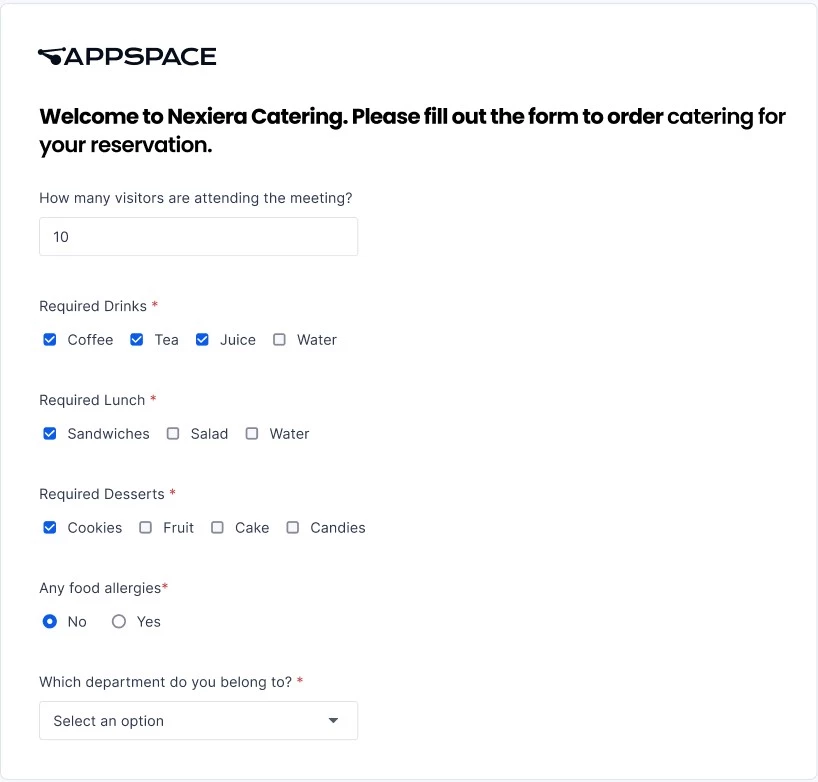Uncheck the Cookies dessert checkbox
Image resolution: width=818 pixels, height=782 pixels.
point(50,527)
